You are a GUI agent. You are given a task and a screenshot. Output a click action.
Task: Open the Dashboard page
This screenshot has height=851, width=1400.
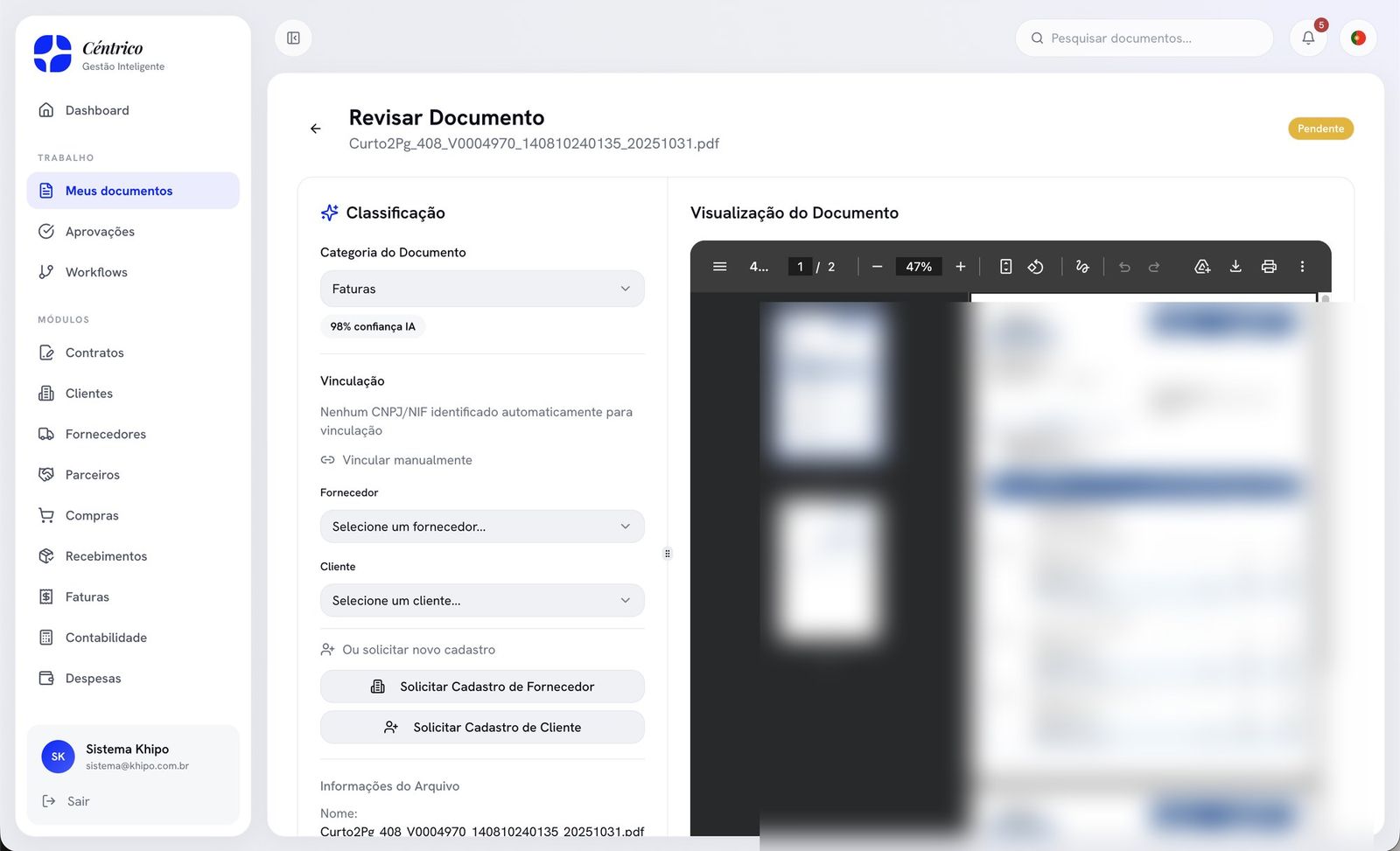tap(133, 110)
